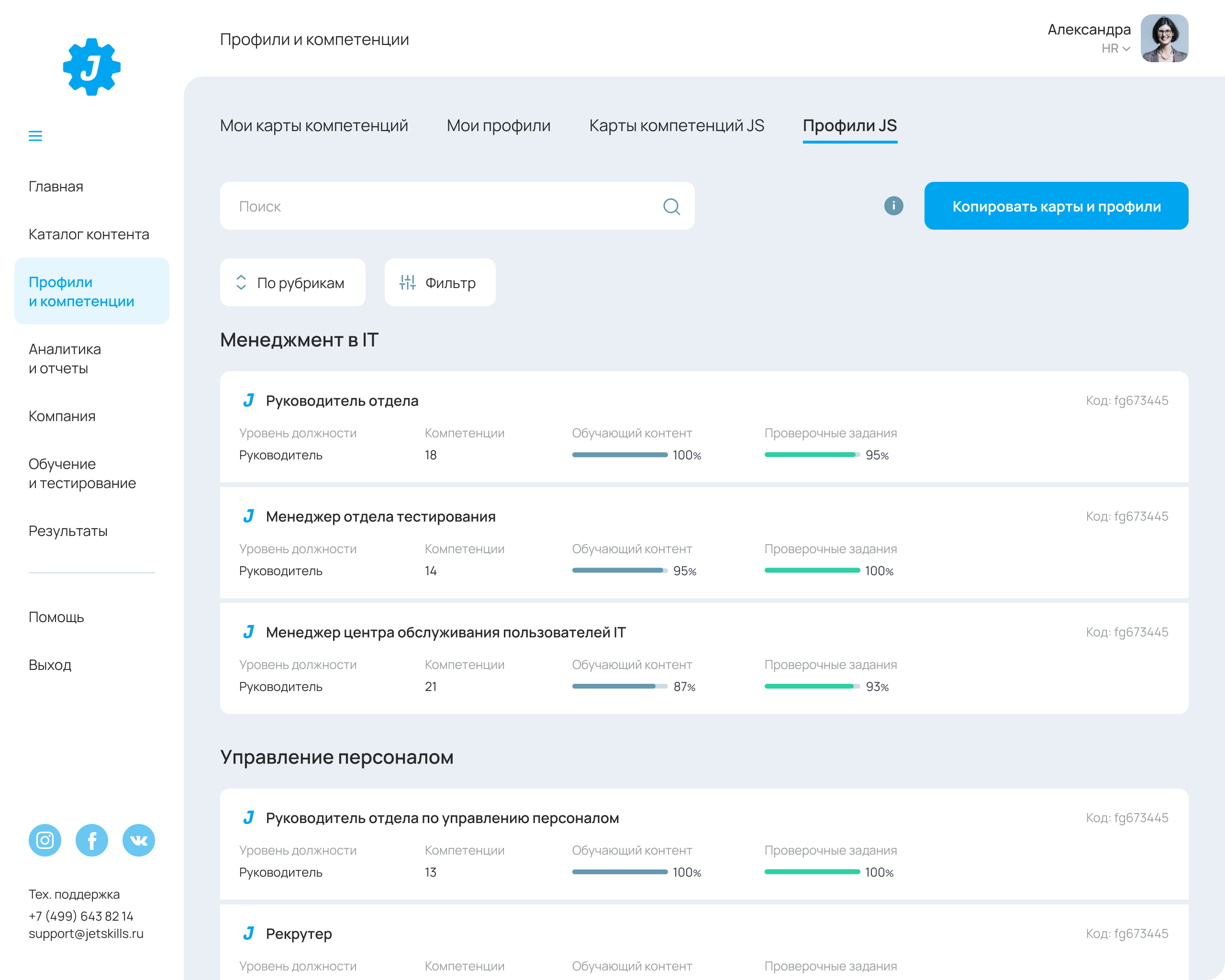
Task: Open Обучение и тестирование from sidebar
Action: click(x=82, y=473)
